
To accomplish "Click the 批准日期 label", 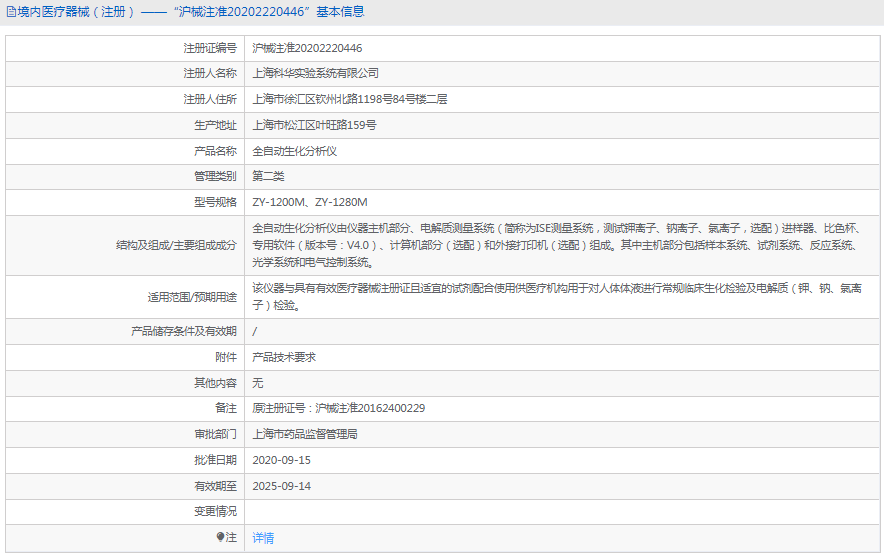I will coord(215,460).
